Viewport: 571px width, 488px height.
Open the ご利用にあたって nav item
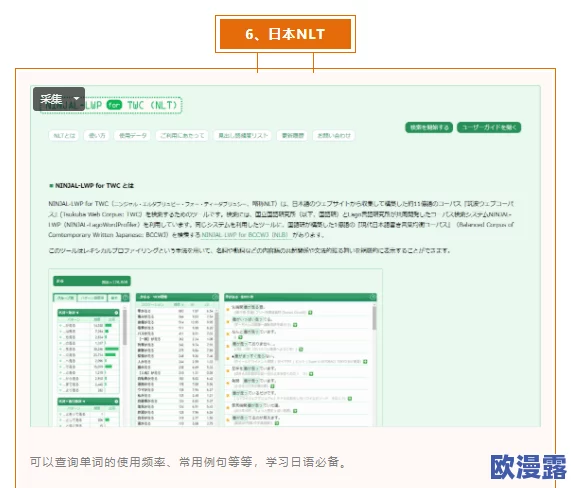[182, 135]
